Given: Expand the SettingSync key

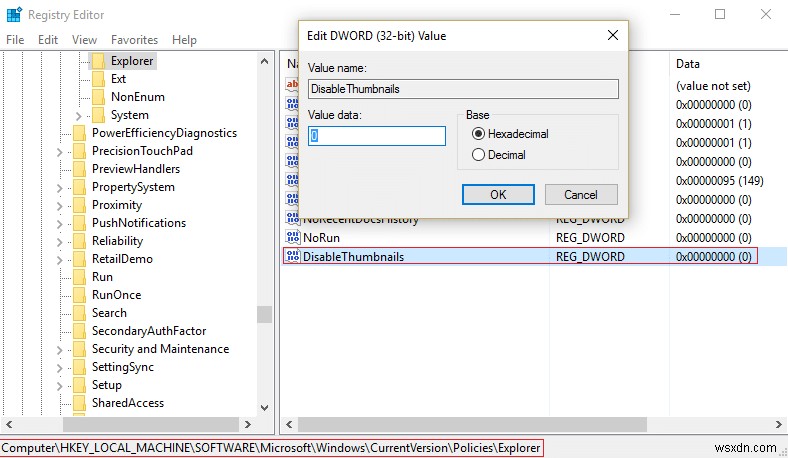Looking at the screenshot, I should pos(59,368).
